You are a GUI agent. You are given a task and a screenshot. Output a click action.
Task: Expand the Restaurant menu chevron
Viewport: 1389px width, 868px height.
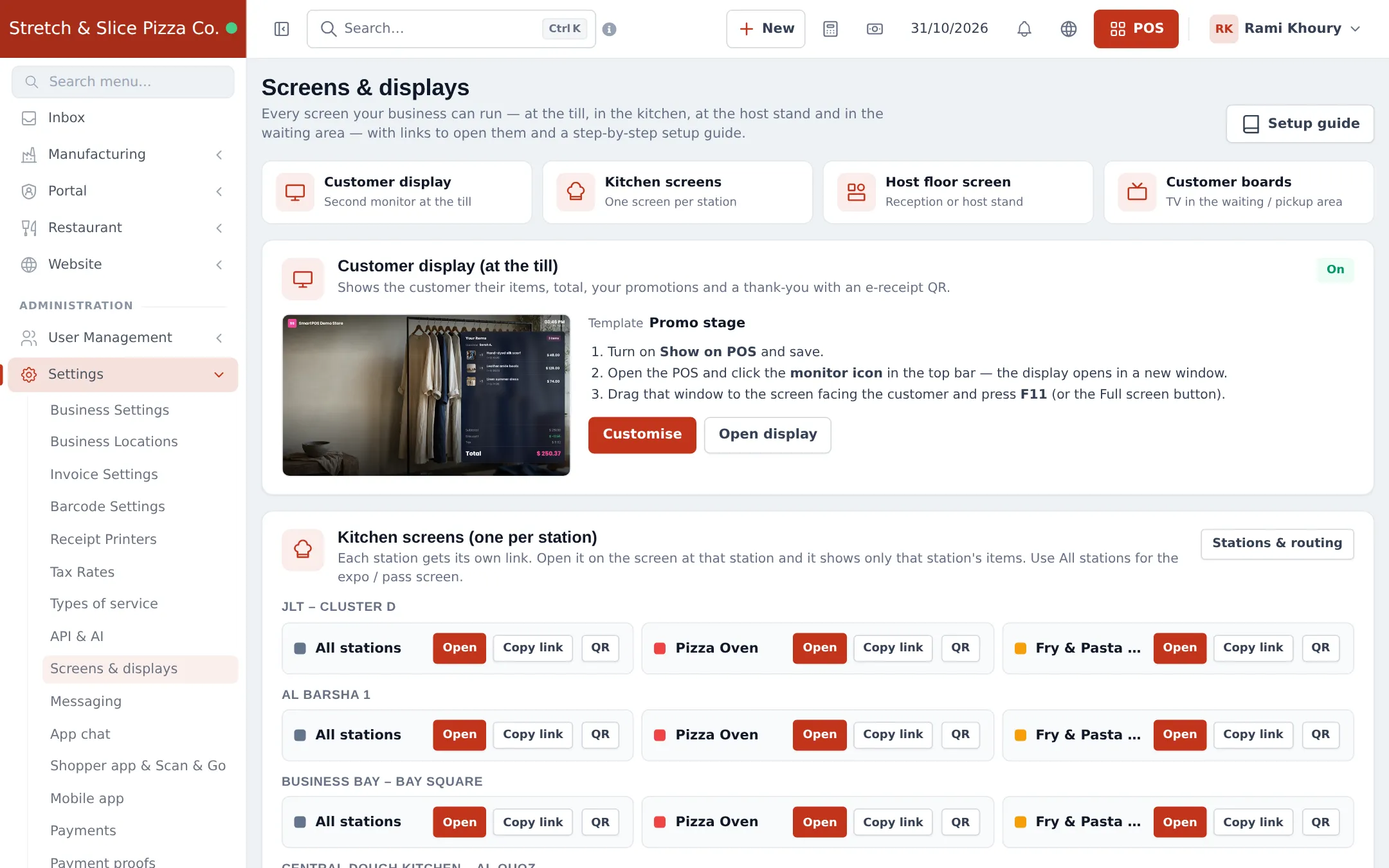(219, 228)
